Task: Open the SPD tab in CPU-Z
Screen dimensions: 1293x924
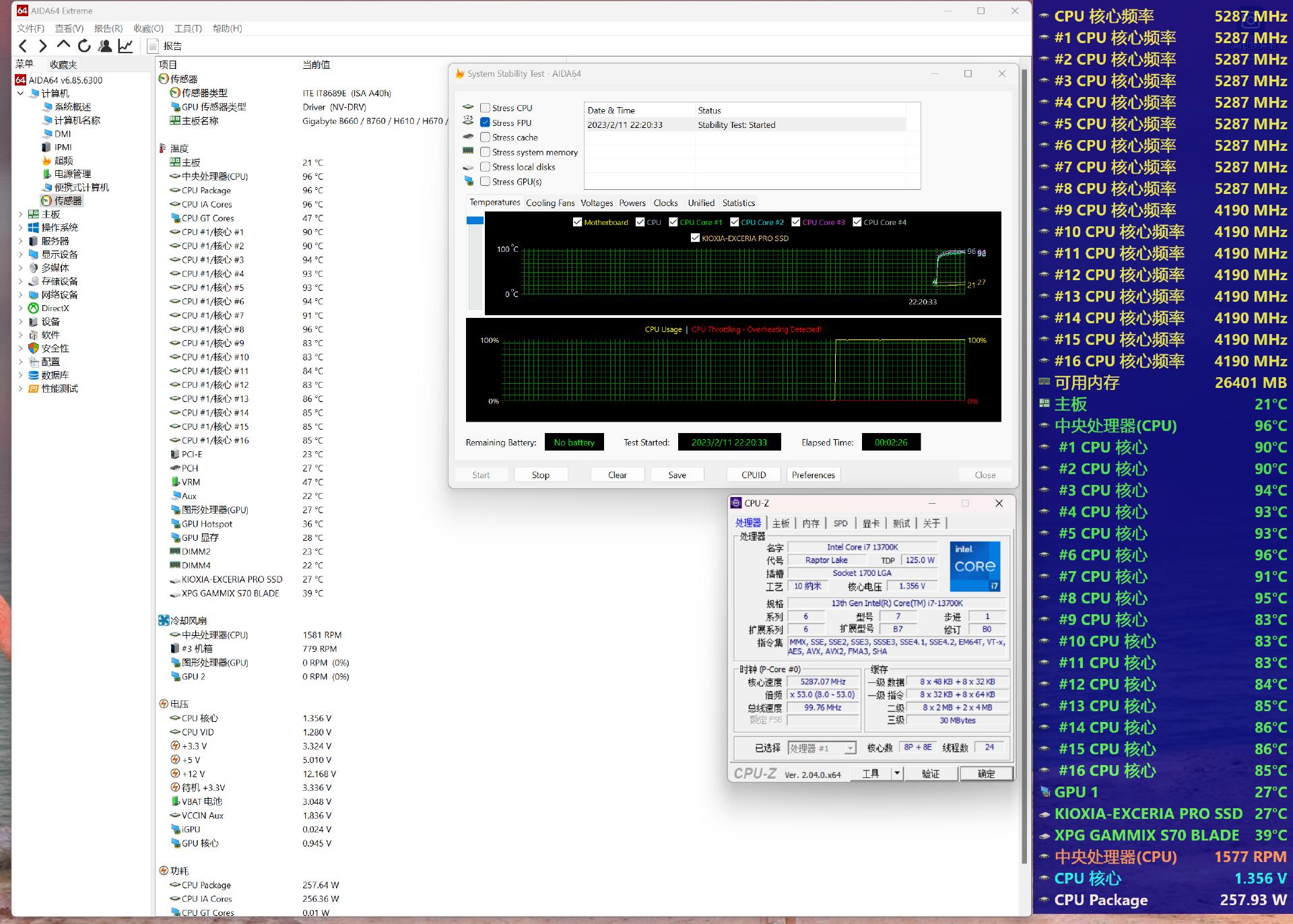Action: click(840, 523)
